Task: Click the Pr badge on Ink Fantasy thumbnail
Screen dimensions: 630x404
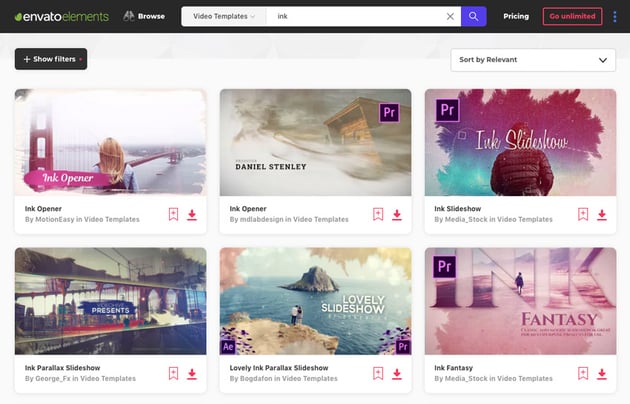Action: [x=444, y=267]
